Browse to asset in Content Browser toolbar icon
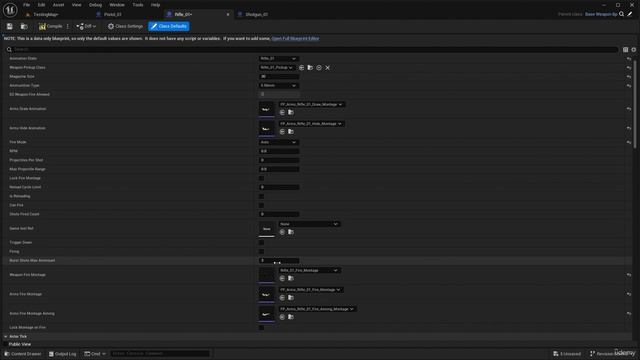This screenshot has width=640, height=360. [24, 26]
